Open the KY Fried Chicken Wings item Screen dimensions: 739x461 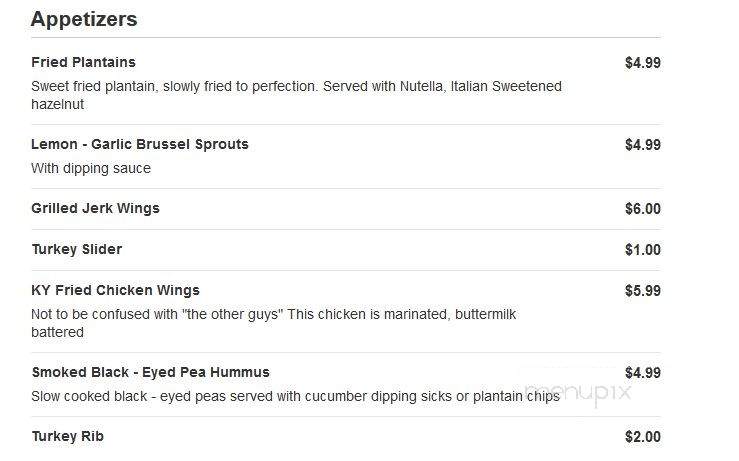(115, 290)
